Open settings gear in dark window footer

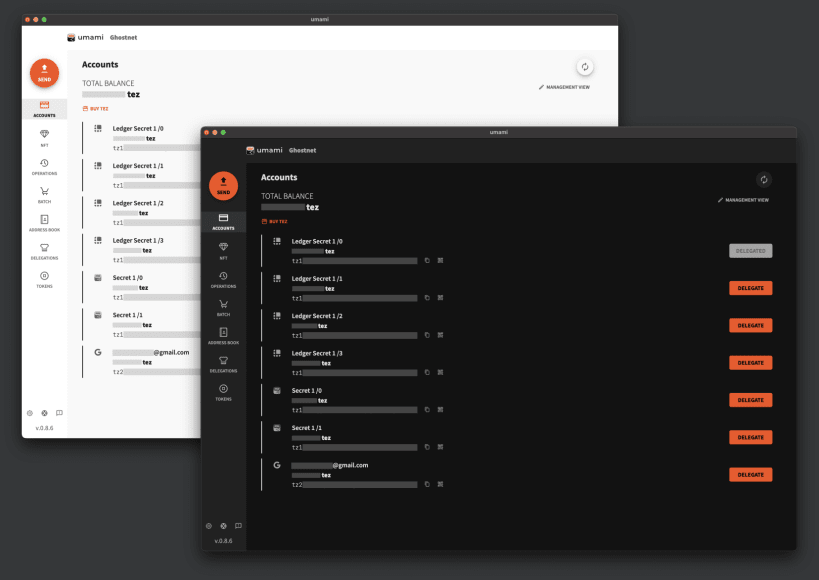click(209, 526)
